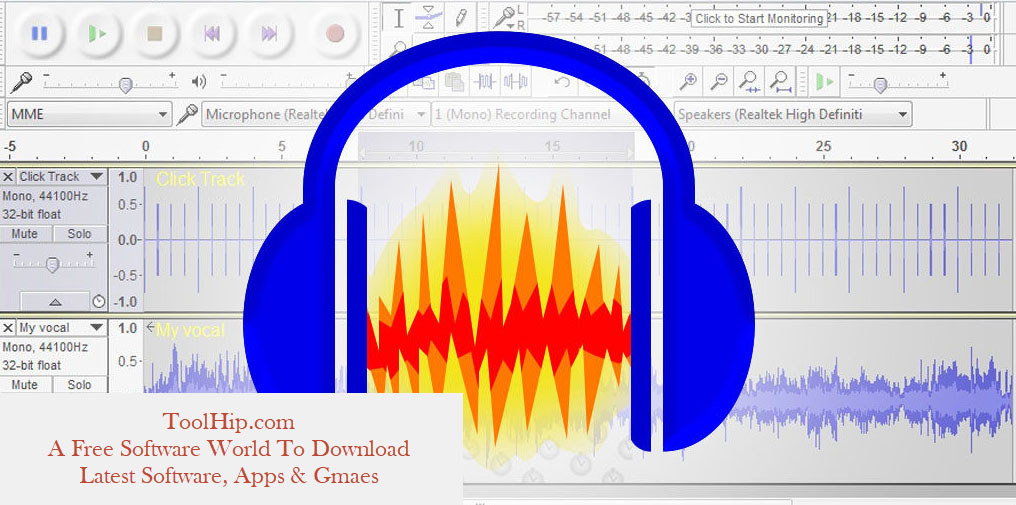1016x505 pixels.
Task: Click the microphone icon beside the recording device dropdown
Action: [x=187, y=115]
